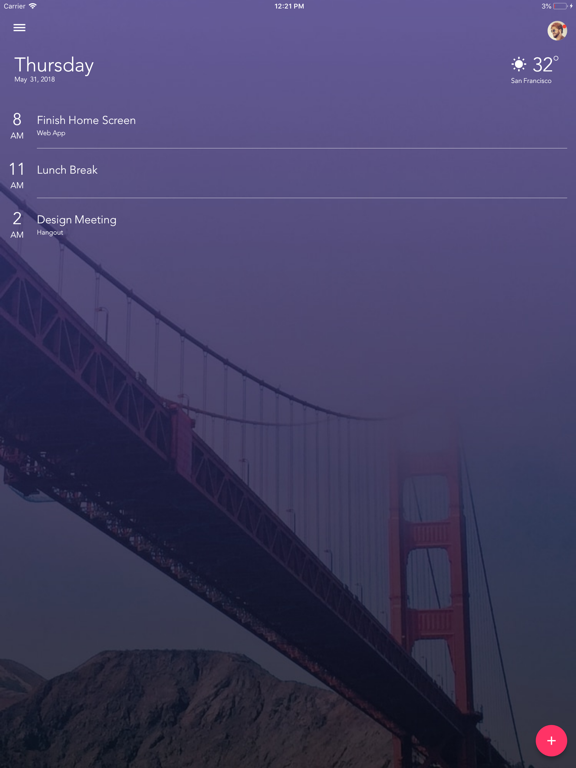Viewport: 576px width, 768px height.
Task: Tap the 11 AM time label
Action: tap(17, 175)
